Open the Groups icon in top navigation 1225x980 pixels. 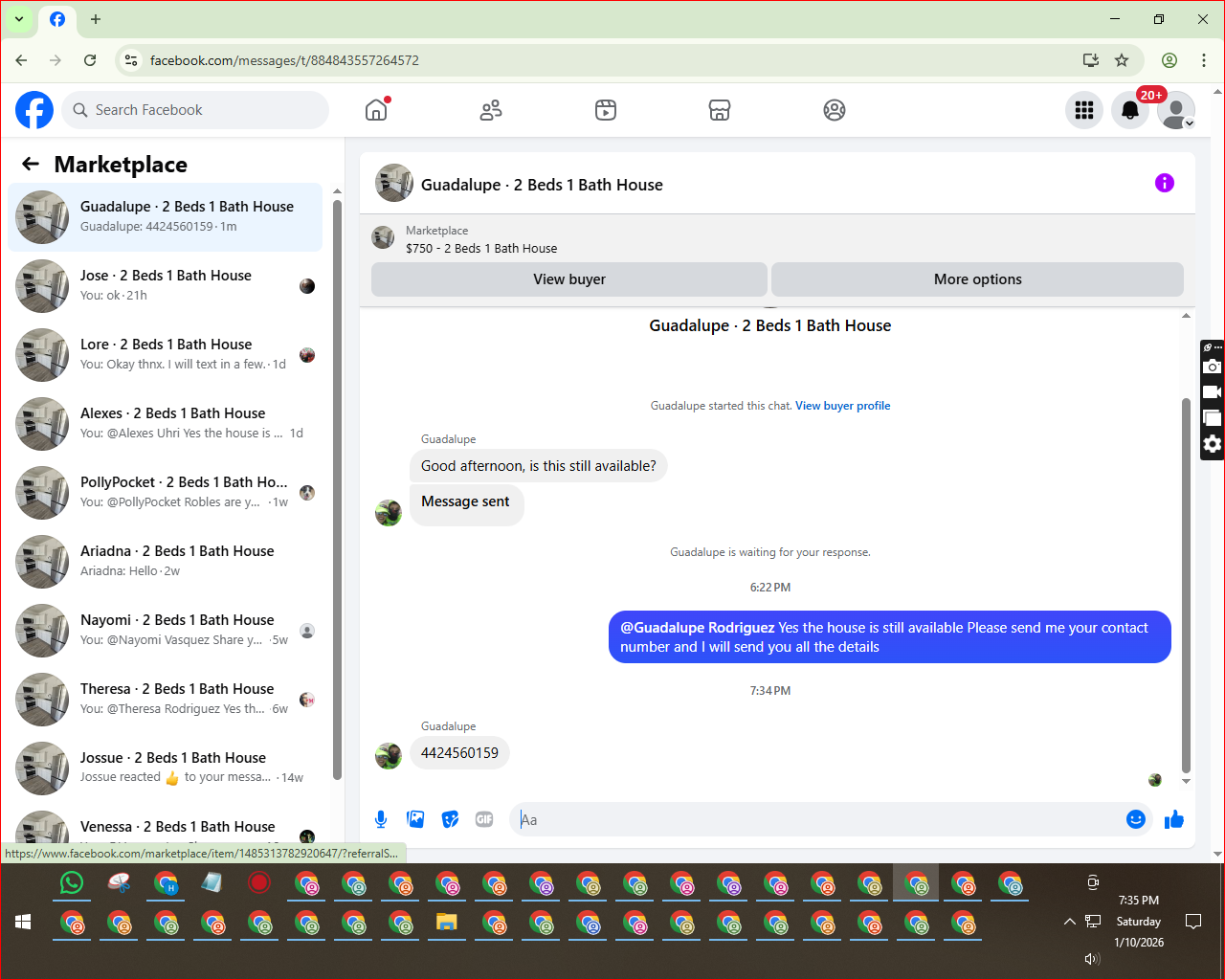click(x=835, y=110)
